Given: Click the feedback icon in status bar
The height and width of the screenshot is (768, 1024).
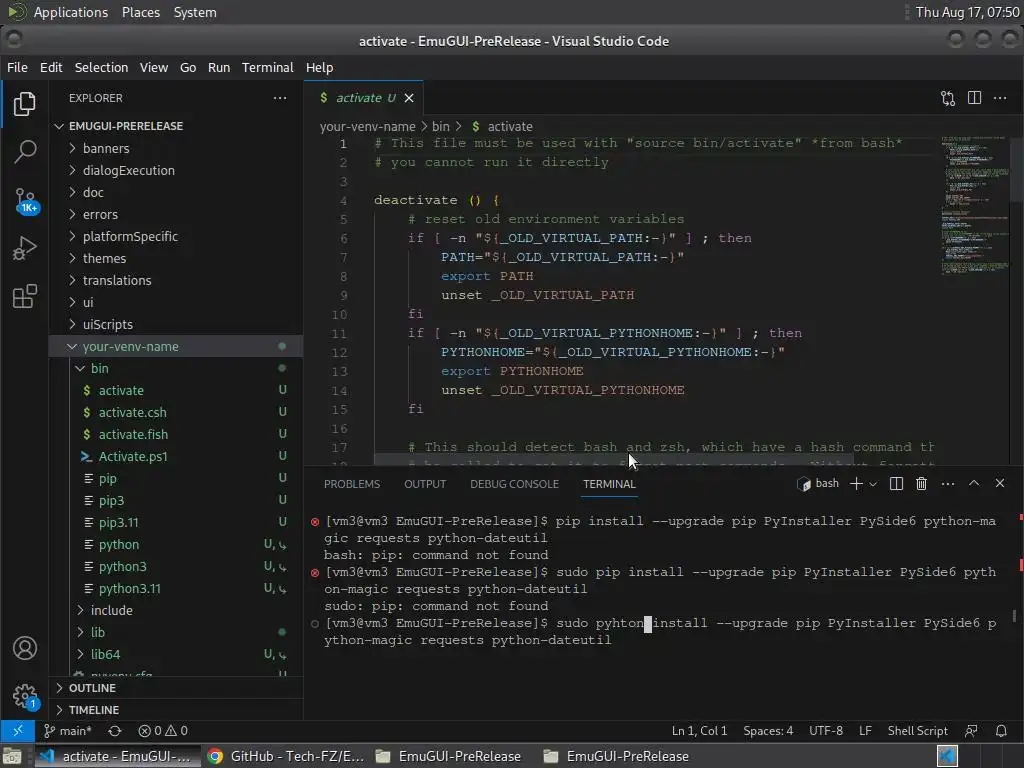Looking at the screenshot, I should (971, 731).
